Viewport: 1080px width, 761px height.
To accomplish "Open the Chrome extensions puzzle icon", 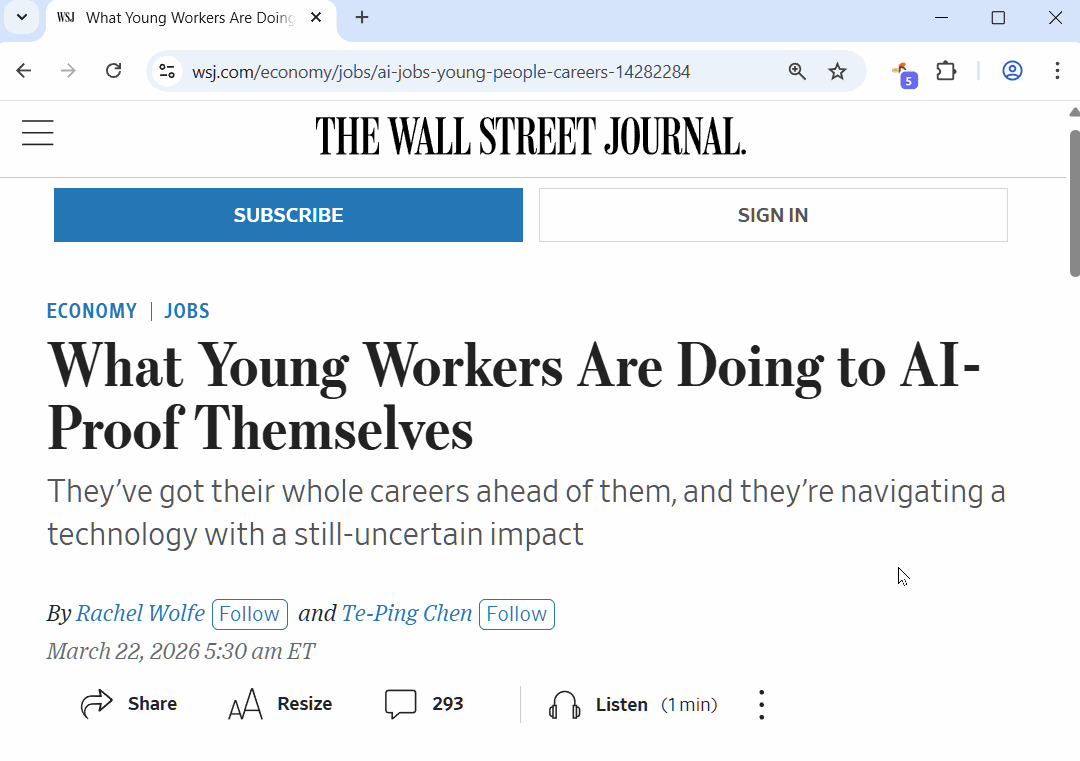I will click(x=945, y=71).
